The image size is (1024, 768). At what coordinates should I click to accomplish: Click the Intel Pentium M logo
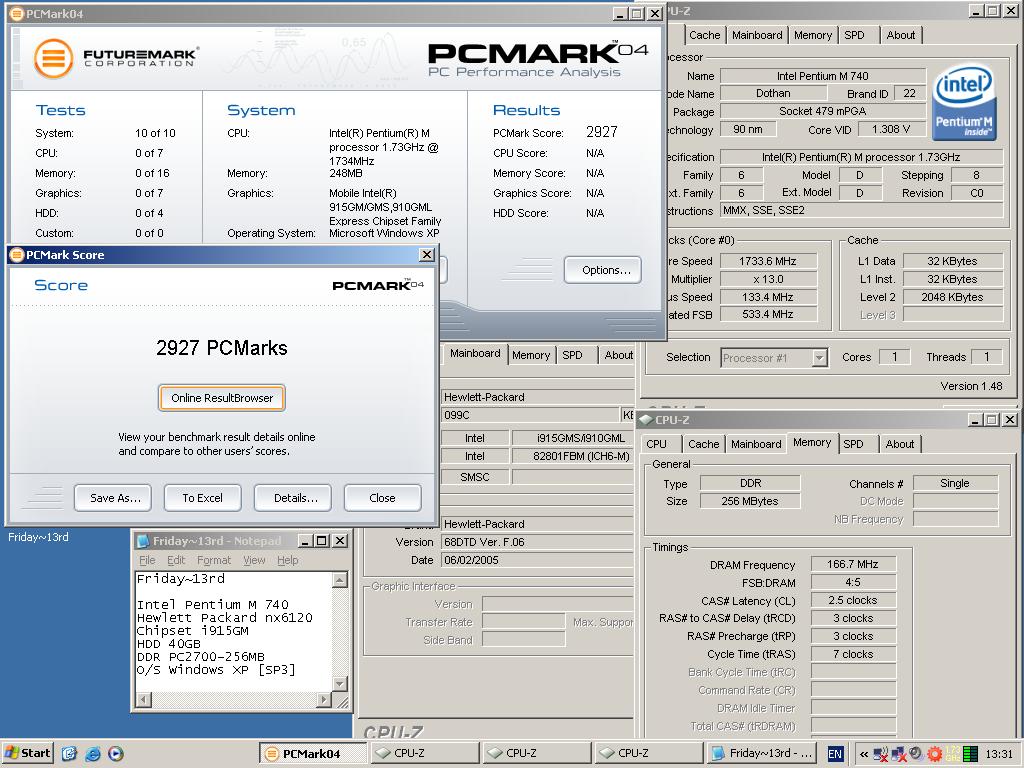964,103
